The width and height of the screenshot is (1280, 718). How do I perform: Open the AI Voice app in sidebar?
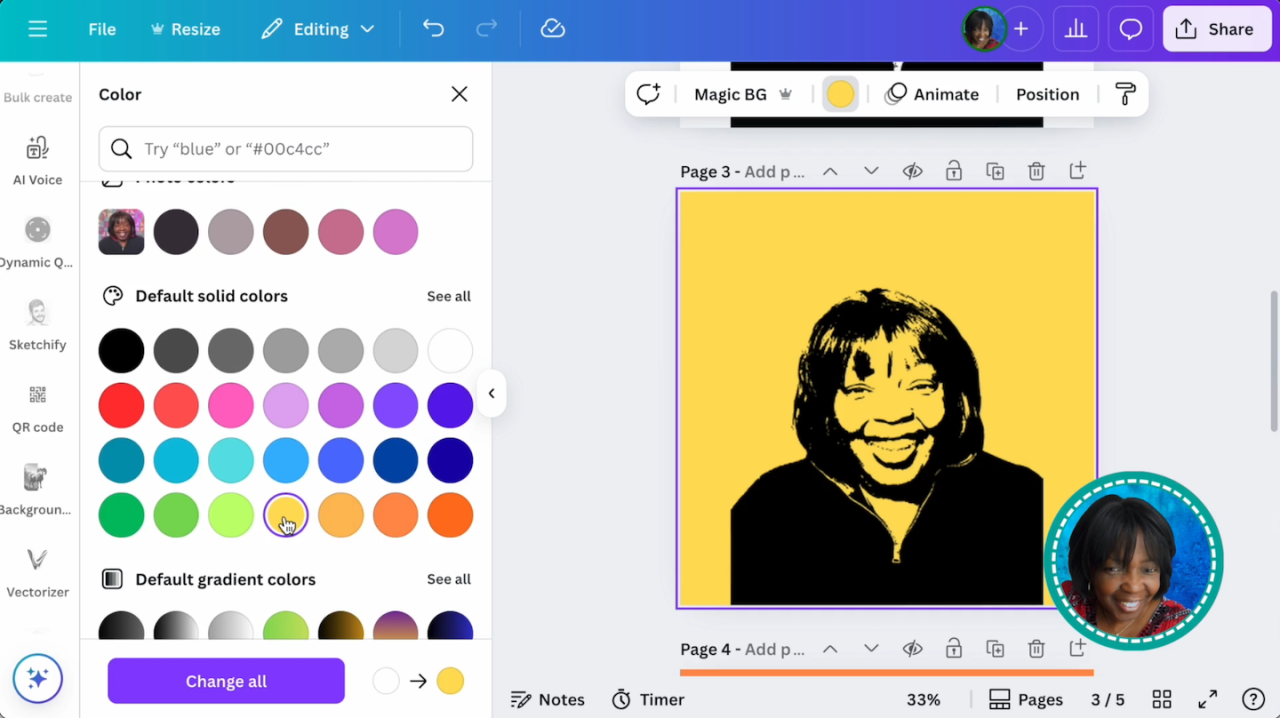[37, 160]
